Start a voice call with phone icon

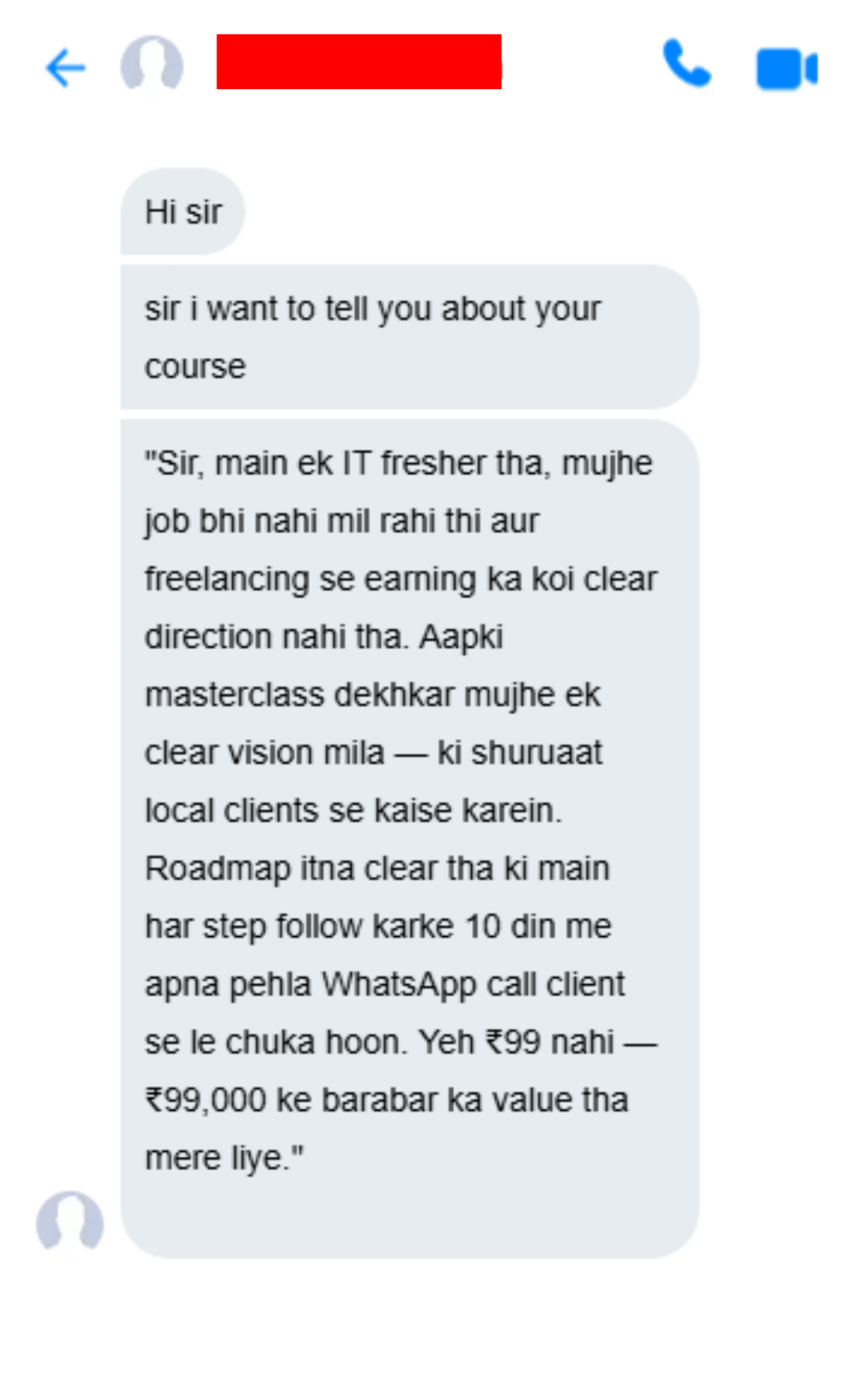point(687,64)
